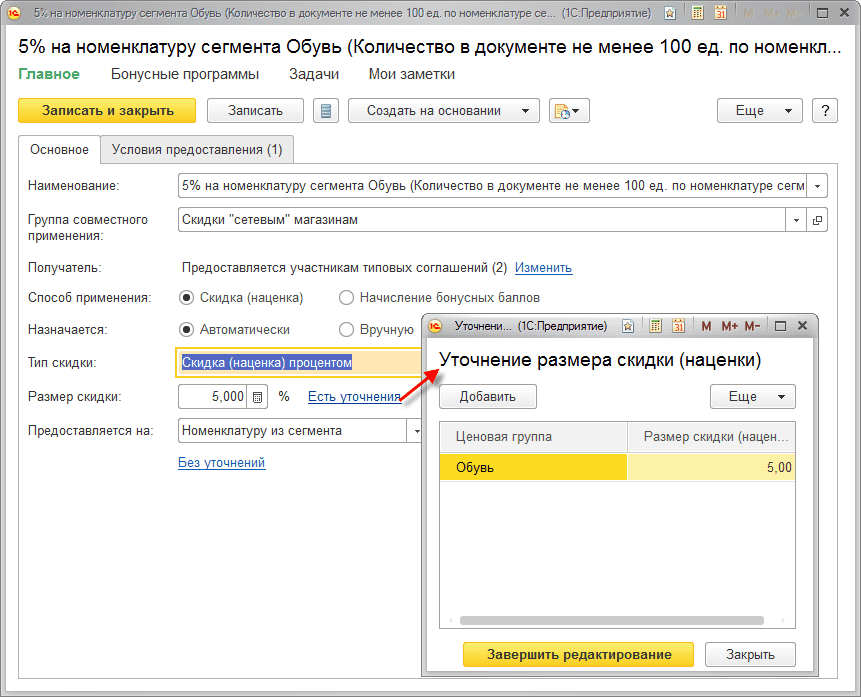Click the Изменить link for Получатель
The image size is (861, 697).
coord(544,268)
